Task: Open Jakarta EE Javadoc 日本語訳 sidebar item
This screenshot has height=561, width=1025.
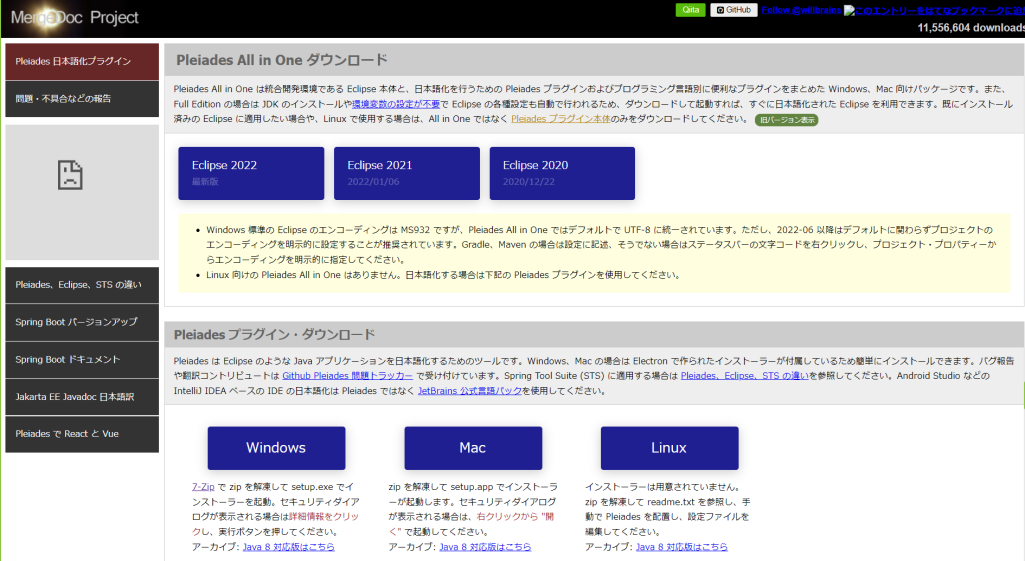Action: pos(82,397)
